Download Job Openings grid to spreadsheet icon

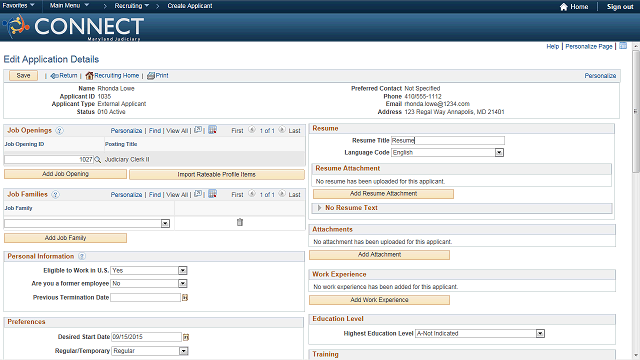[212, 130]
